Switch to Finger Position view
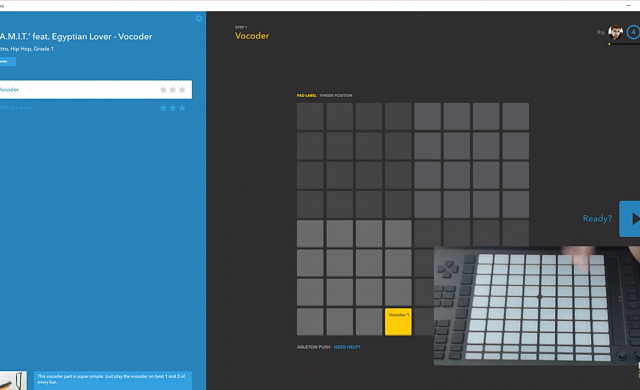The image size is (640, 390). coord(336,95)
